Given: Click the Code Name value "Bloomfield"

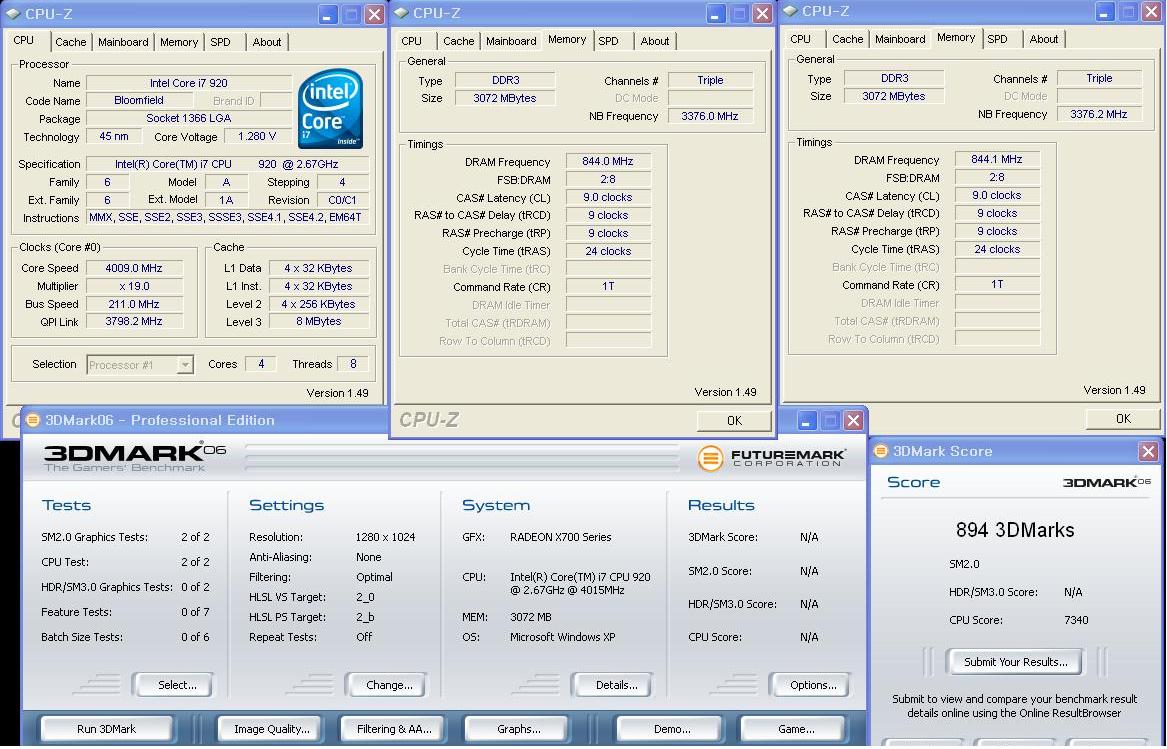Looking at the screenshot, I should 139,101.
